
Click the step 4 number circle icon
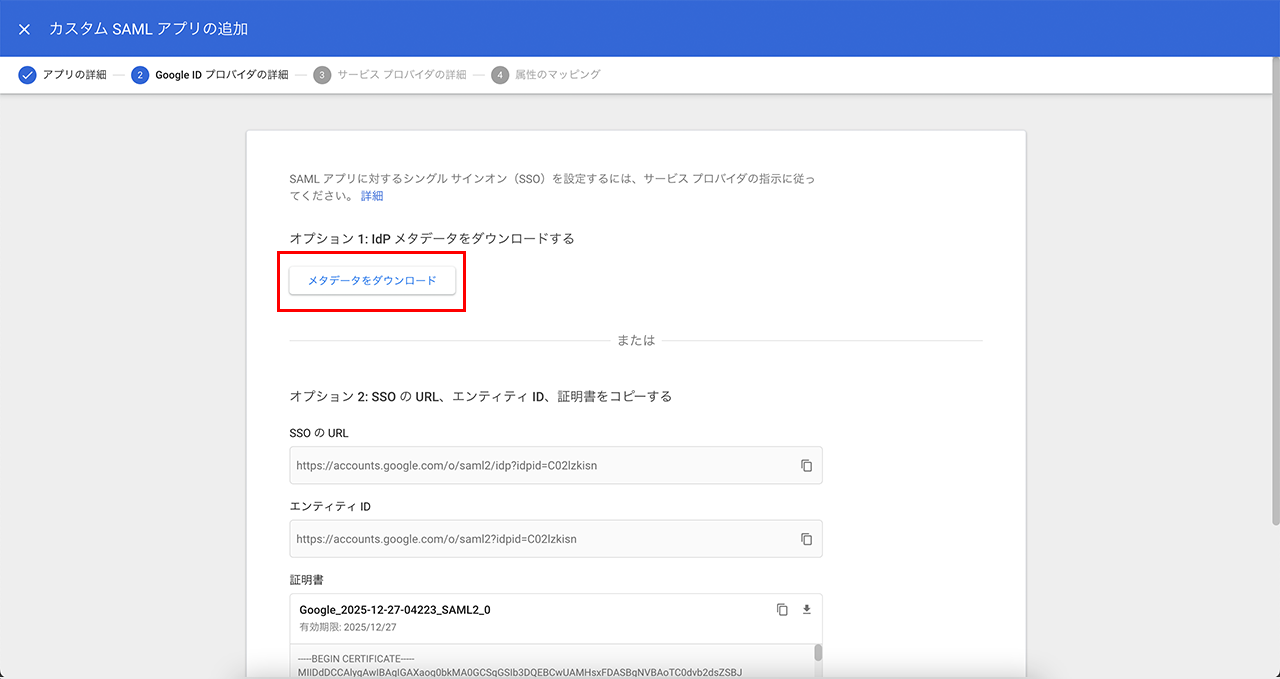[x=500, y=75]
